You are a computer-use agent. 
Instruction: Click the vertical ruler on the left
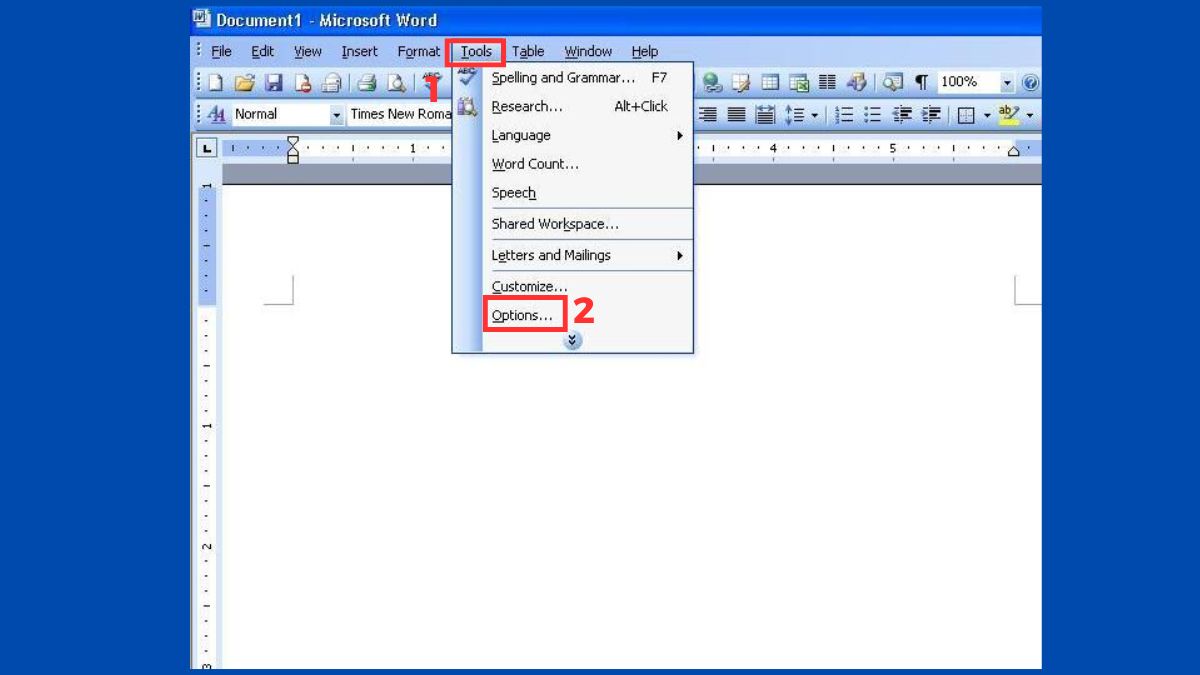207,425
